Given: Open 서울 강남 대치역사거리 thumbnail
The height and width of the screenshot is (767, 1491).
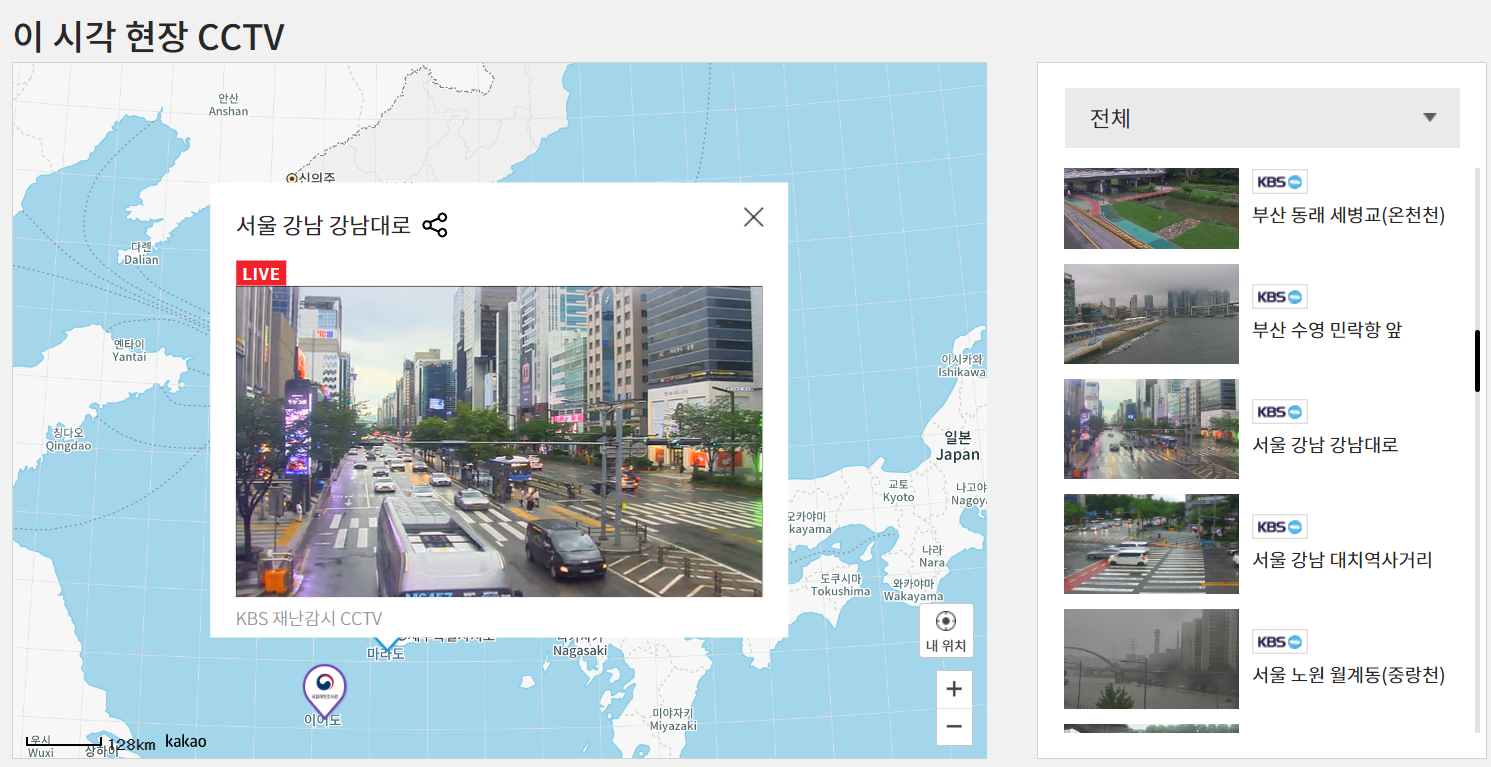Looking at the screenshot, I should point(1151,544).
